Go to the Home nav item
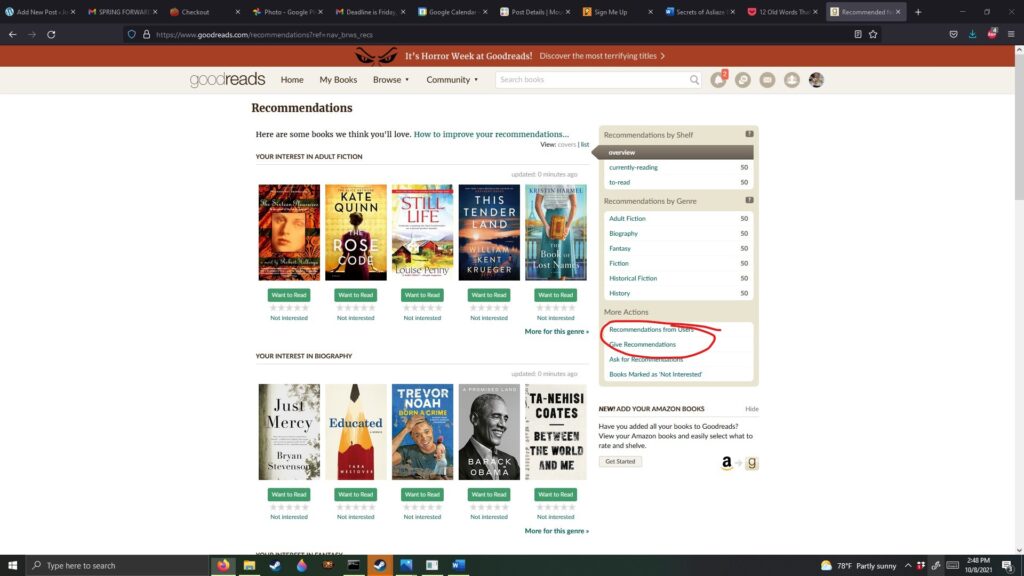This screenshot has width=1024, height=576. [x=292, y=80]
